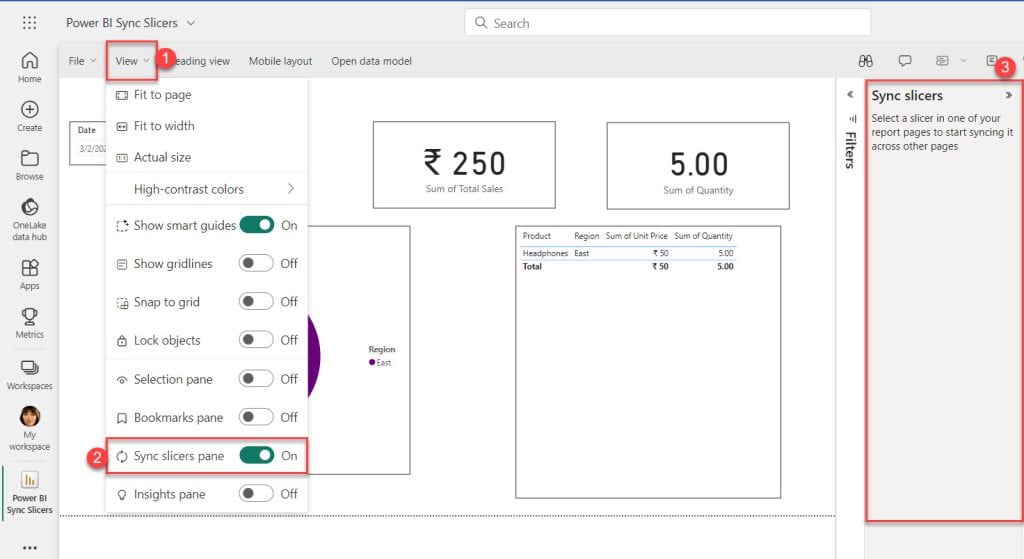Image resolution: width=1024 pixels, height=559 pixels.
Task: Click the Bookmarks pane bookmark icon
Action: [122, 418]
